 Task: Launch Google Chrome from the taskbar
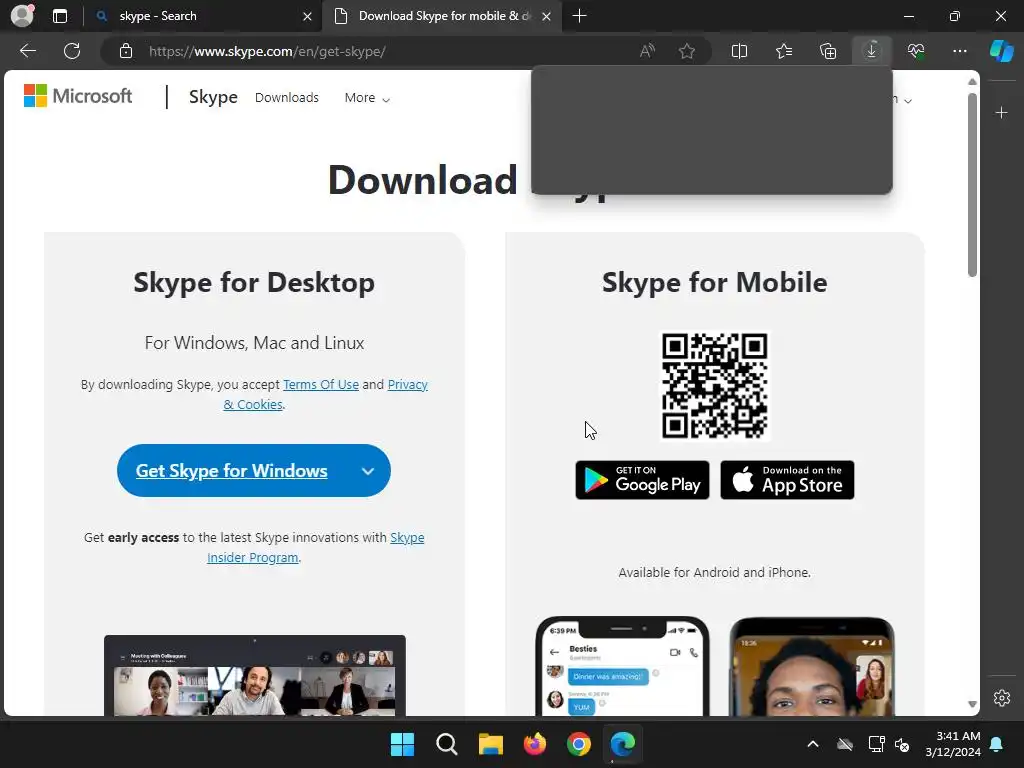click(579, 744)
